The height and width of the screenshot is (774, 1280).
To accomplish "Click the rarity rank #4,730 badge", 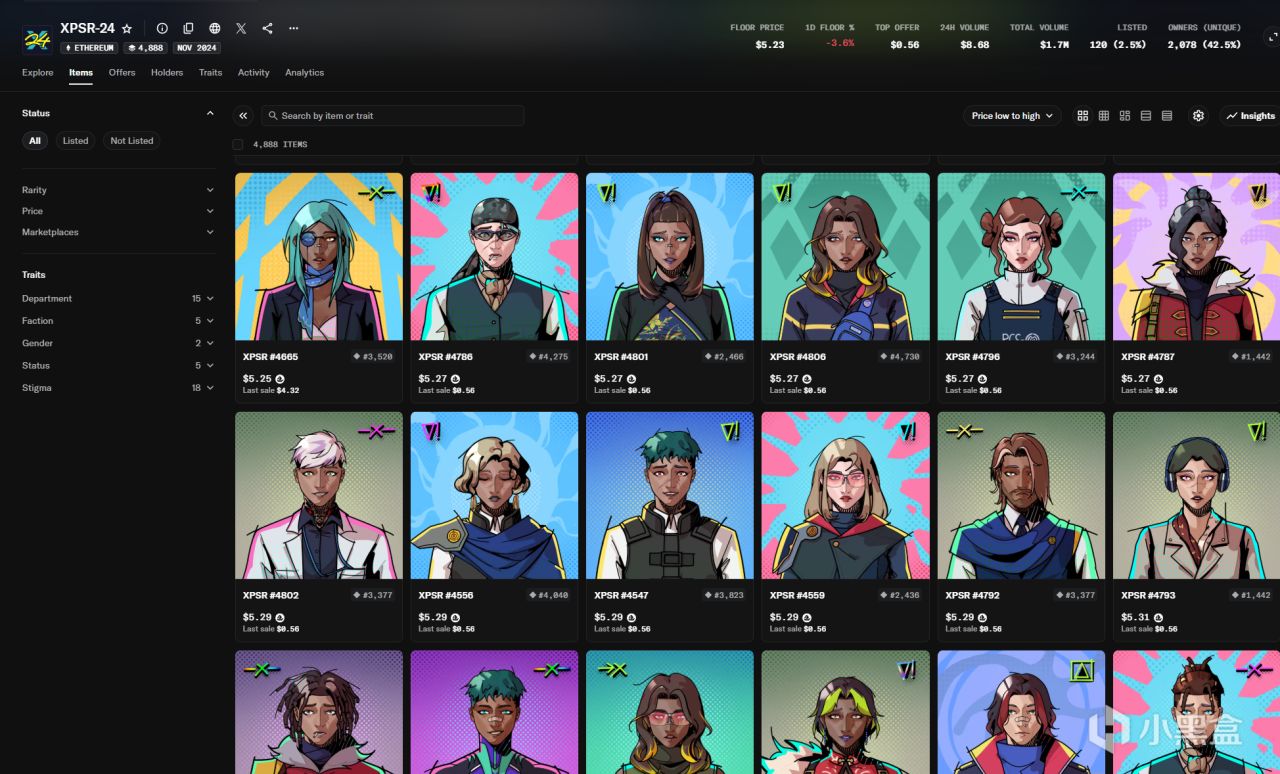I will [900, 357].
